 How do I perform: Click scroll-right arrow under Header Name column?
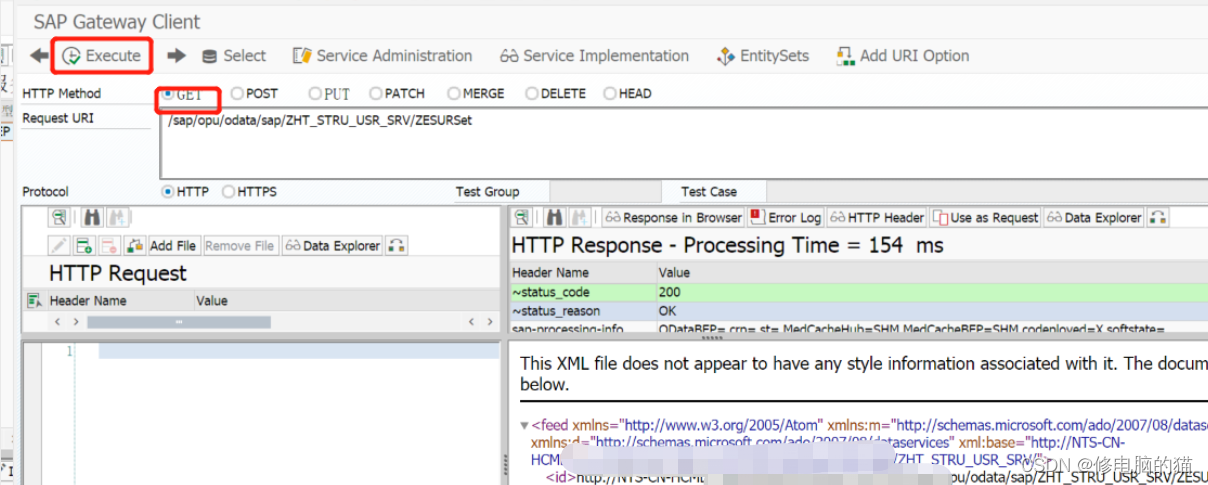pos(75,322)
